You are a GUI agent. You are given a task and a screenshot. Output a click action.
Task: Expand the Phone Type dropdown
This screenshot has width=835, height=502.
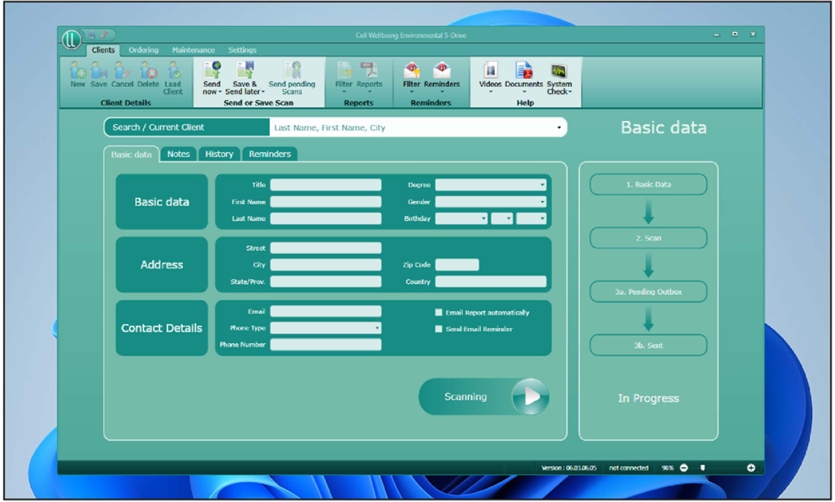point(325,328)
